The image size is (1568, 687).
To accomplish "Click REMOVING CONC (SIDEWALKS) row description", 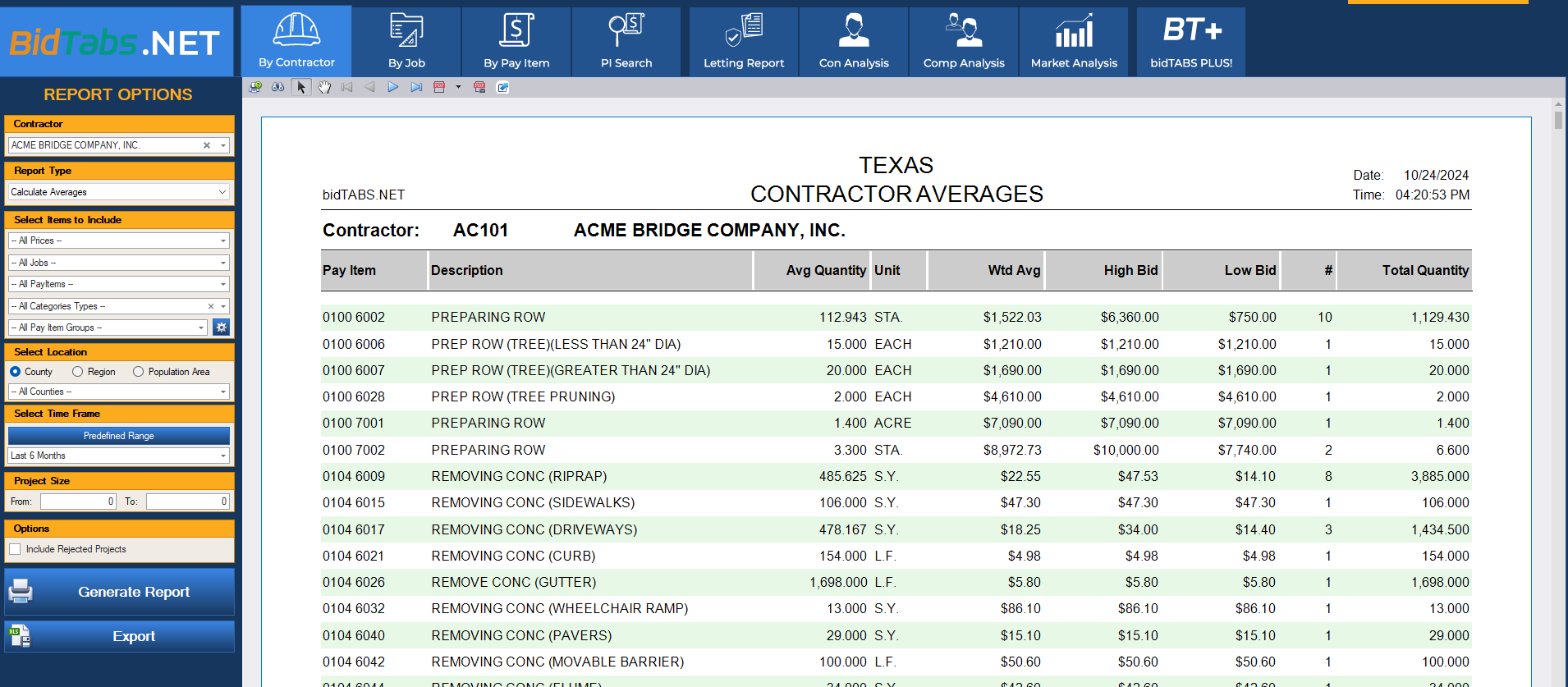I will click(x=533, y=502).
